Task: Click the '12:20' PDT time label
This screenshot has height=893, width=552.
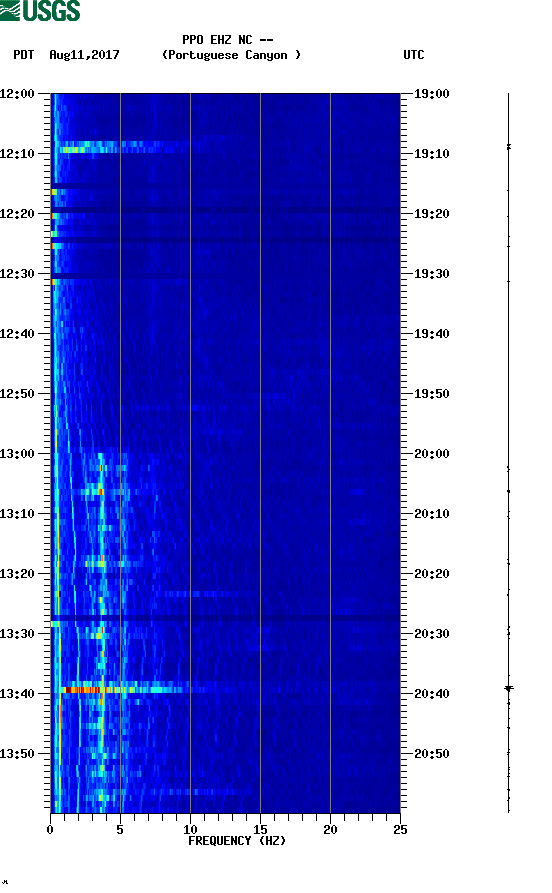Action: [x=17, y=214]
